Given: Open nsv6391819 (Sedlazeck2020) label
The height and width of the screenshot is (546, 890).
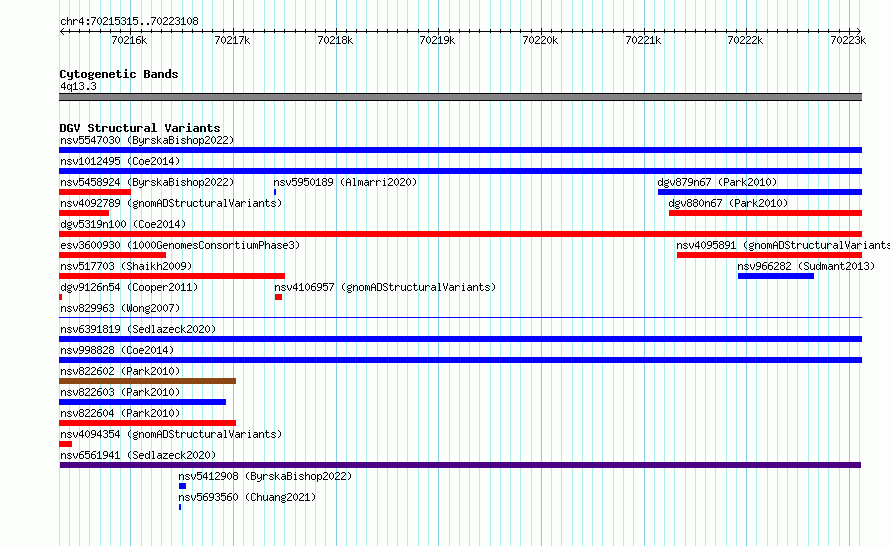Looking at the screenshot, I should coord(138,329).
